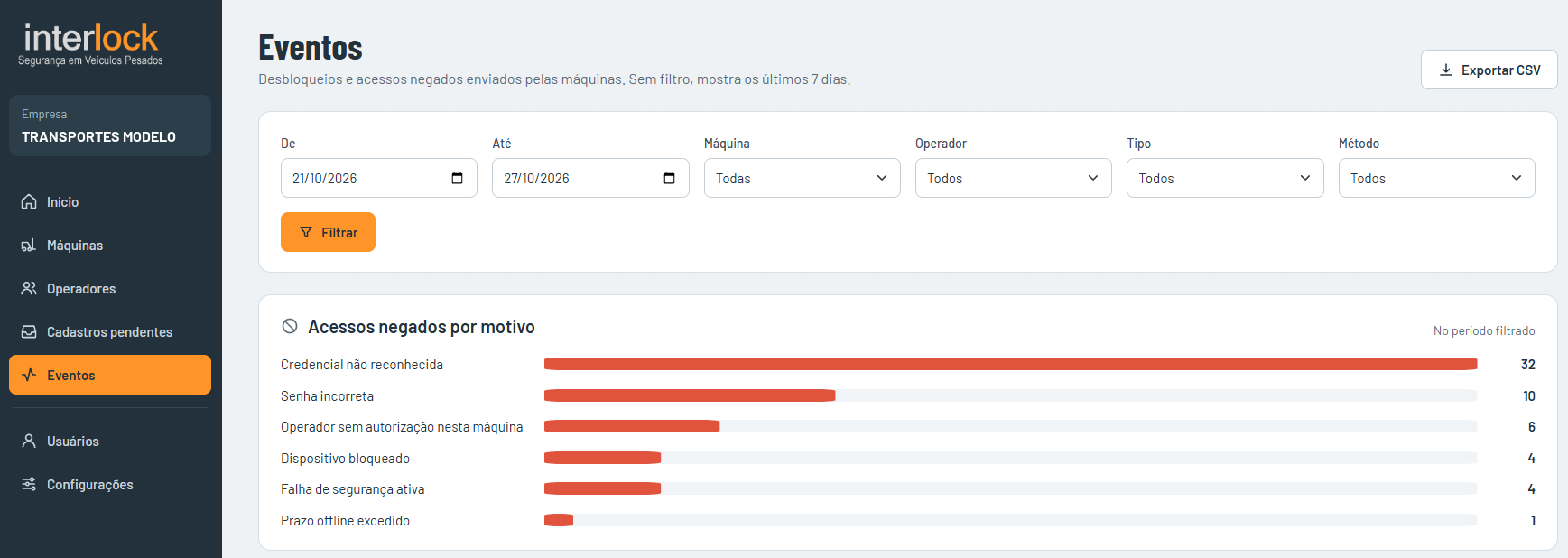Screen dimensions: 1568x558
Task: Click the Operador sem autorização nesta máquina label
Action: (402, 426)
